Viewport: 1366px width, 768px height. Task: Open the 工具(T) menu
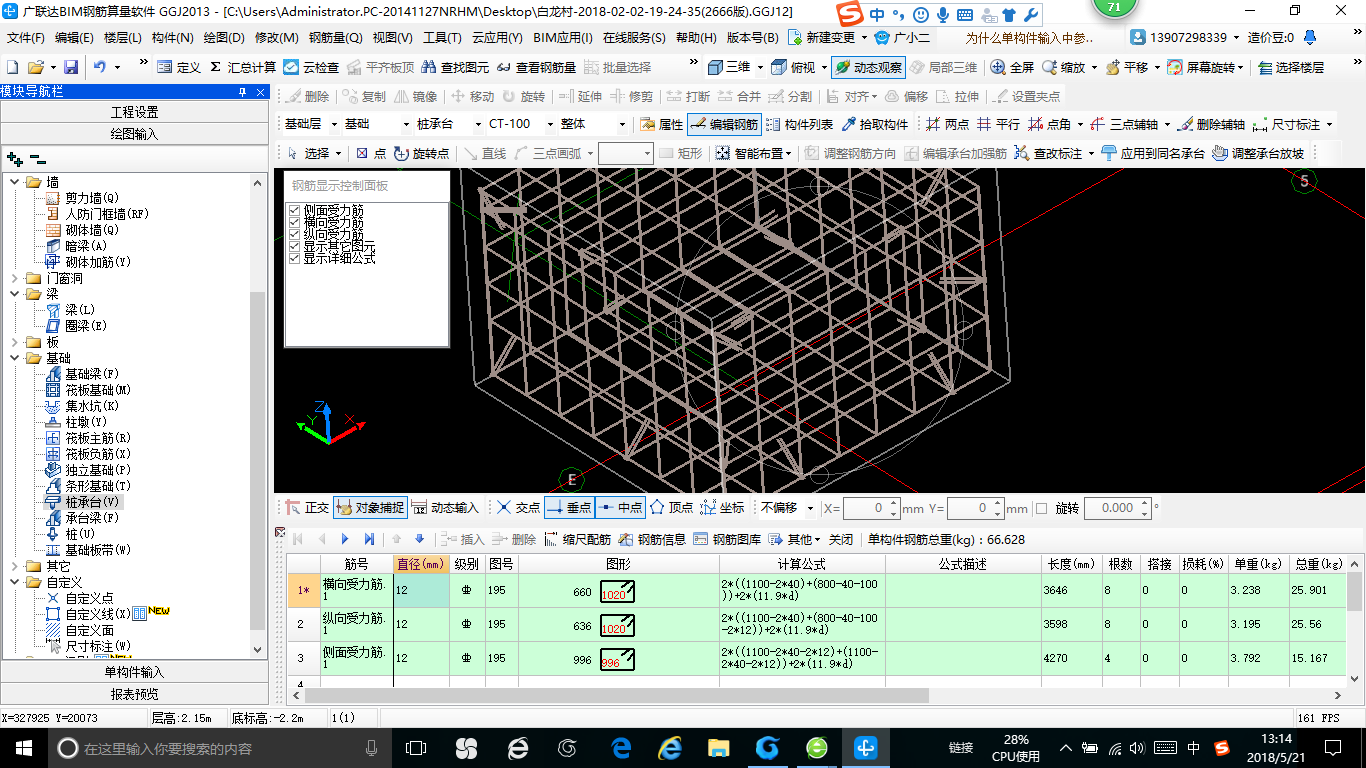point(442,37)
